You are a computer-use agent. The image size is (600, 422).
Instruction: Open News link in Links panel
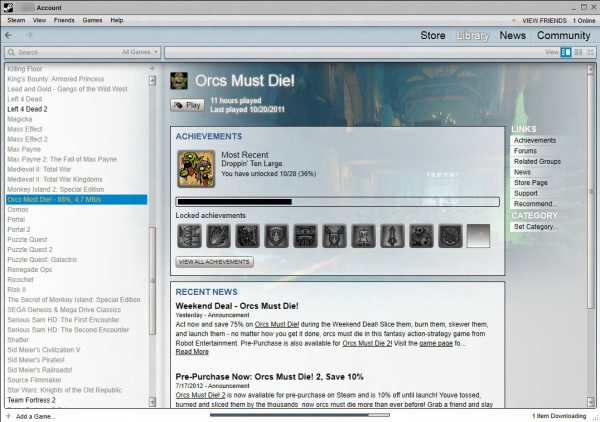coord(522,172)
